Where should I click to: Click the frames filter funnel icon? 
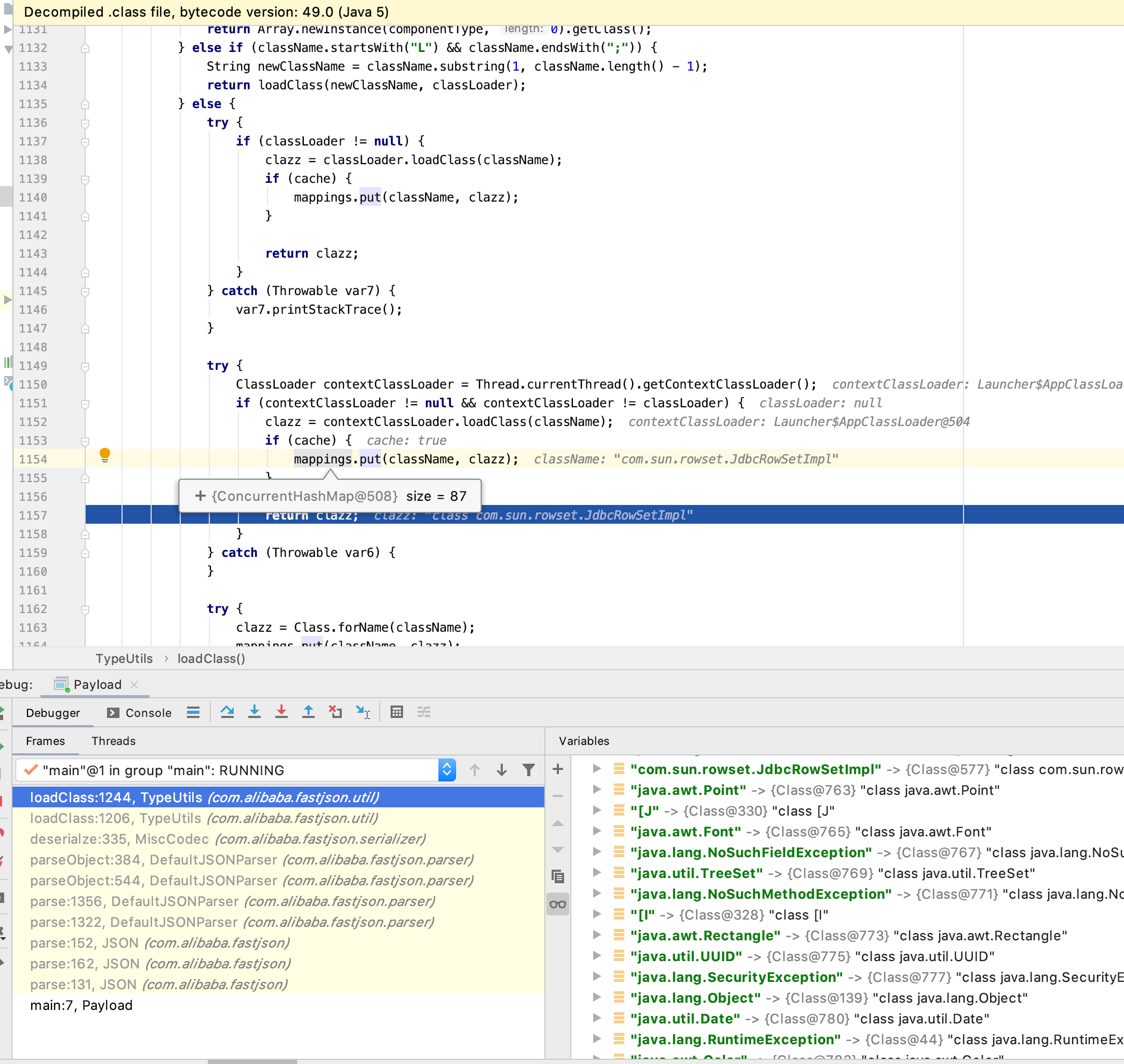[529, 769]
